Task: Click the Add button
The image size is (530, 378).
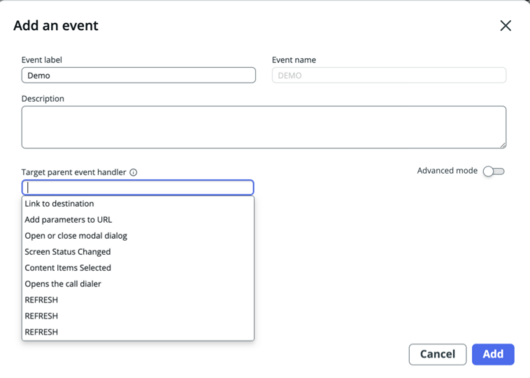Action: click(x=493, y=354)
